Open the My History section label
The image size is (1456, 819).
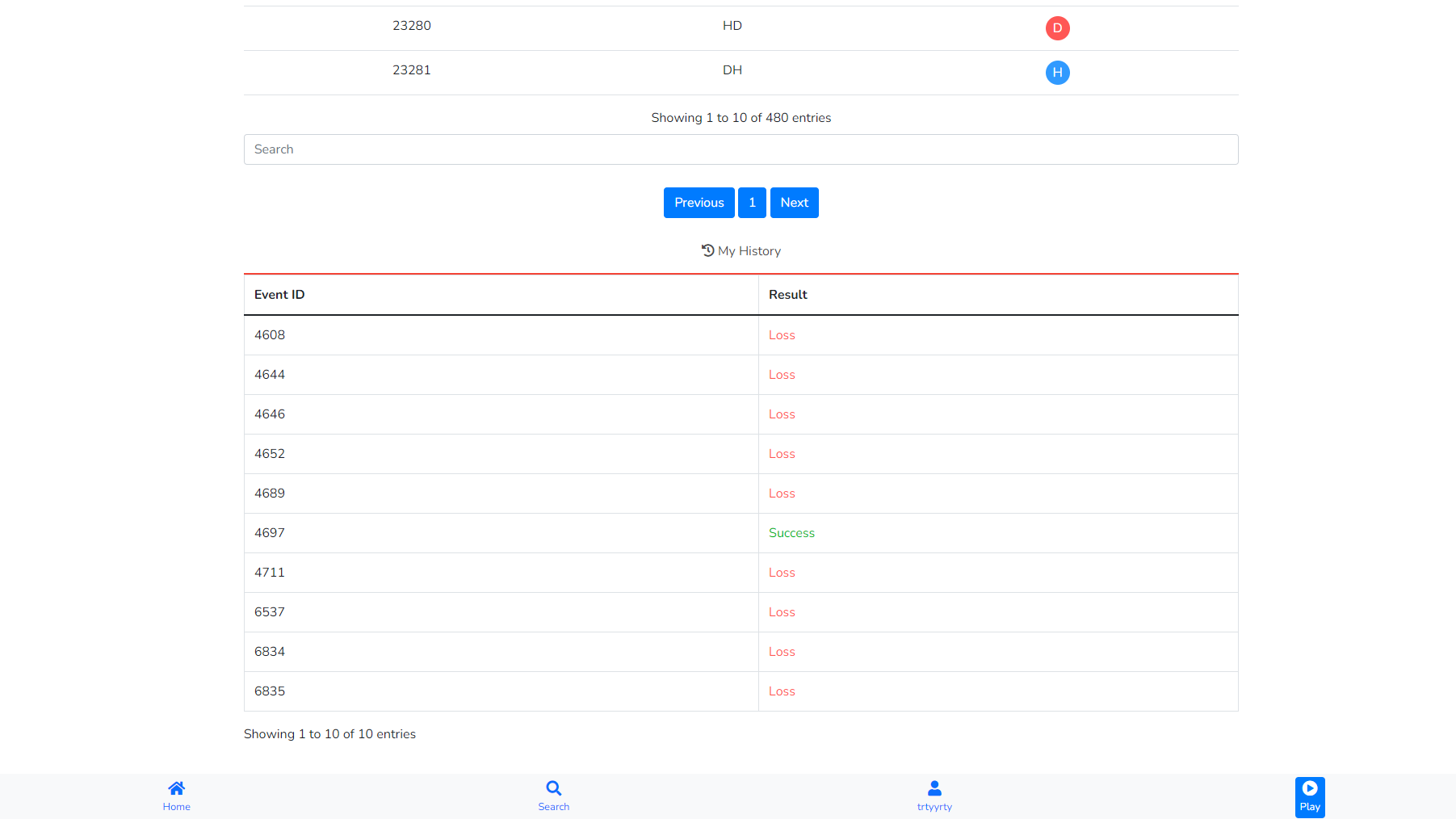point(749,250)
